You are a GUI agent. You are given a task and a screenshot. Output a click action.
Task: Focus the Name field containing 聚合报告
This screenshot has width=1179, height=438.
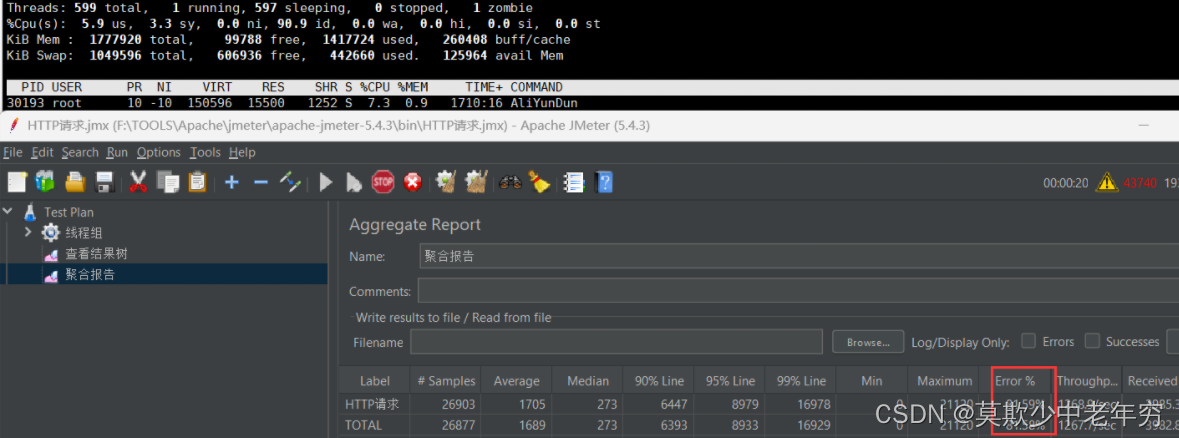[x=799, y=256]
